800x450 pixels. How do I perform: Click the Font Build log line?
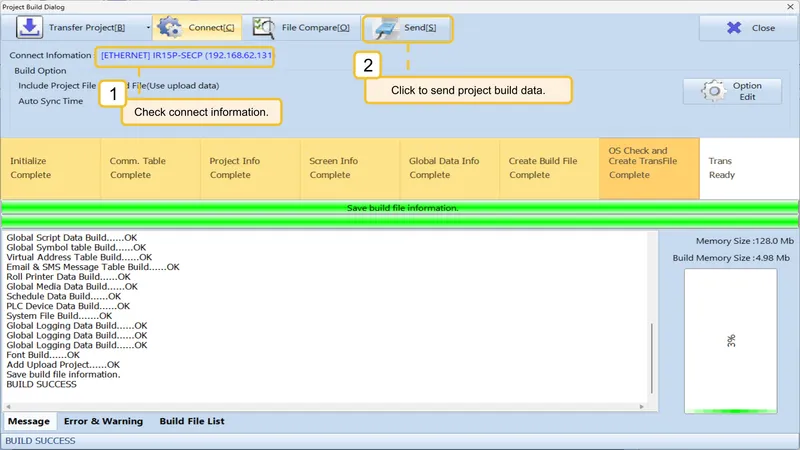tap(43, 355)
